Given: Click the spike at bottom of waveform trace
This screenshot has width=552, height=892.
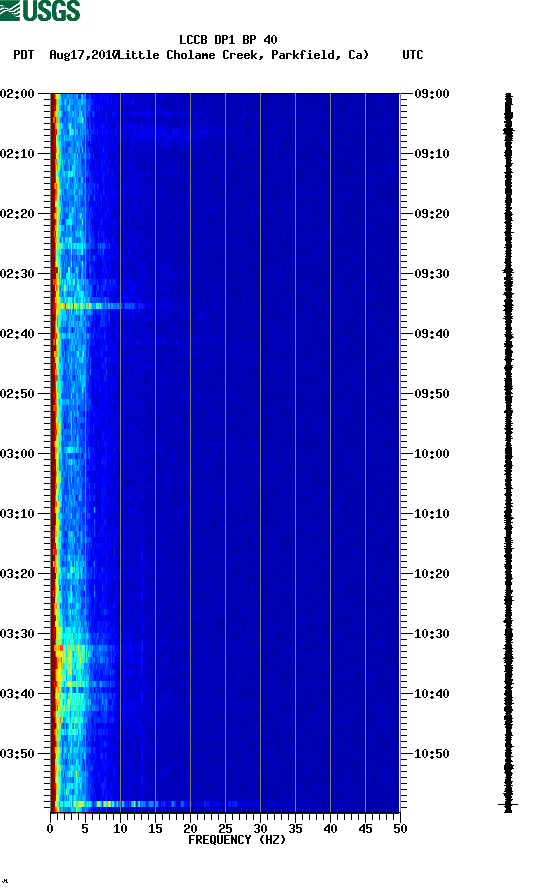Looking at the screenshot, I should click(508, 805).
